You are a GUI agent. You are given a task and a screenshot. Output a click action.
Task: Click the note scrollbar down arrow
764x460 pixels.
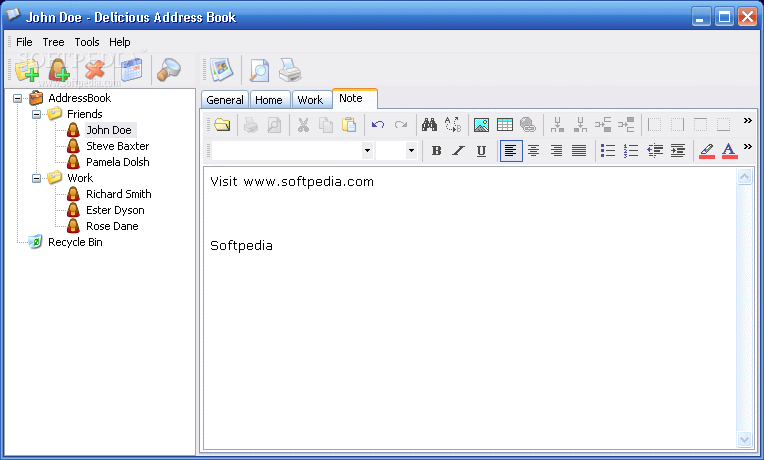coord(744,440)
